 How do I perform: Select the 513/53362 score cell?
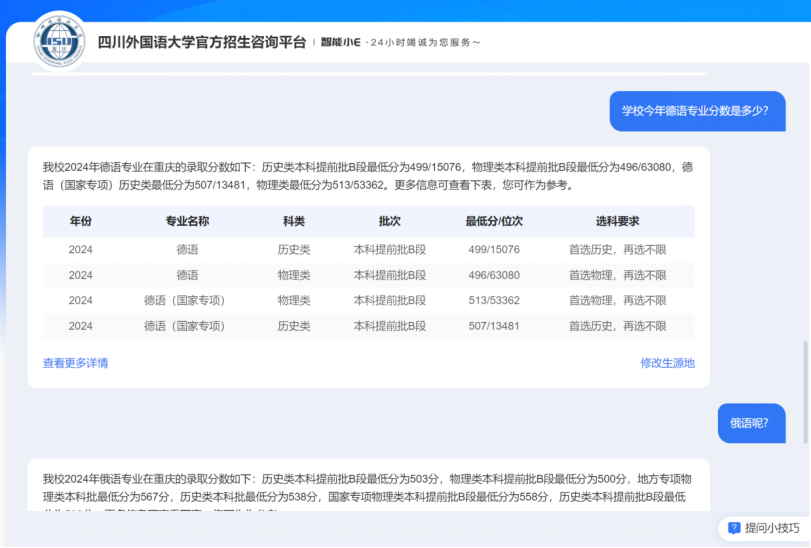[x=494, y=300]
